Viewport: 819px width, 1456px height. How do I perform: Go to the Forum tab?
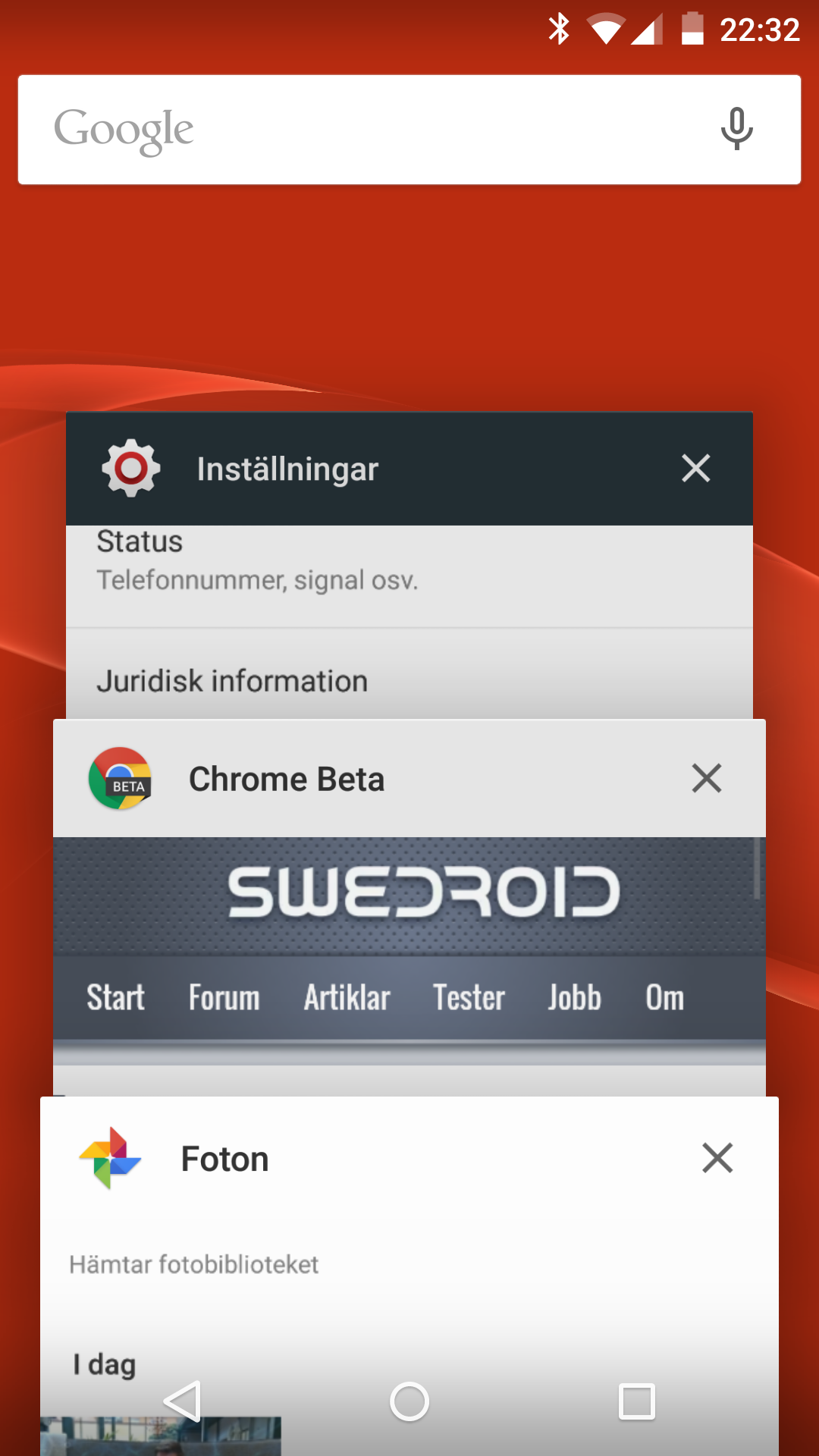224,998
